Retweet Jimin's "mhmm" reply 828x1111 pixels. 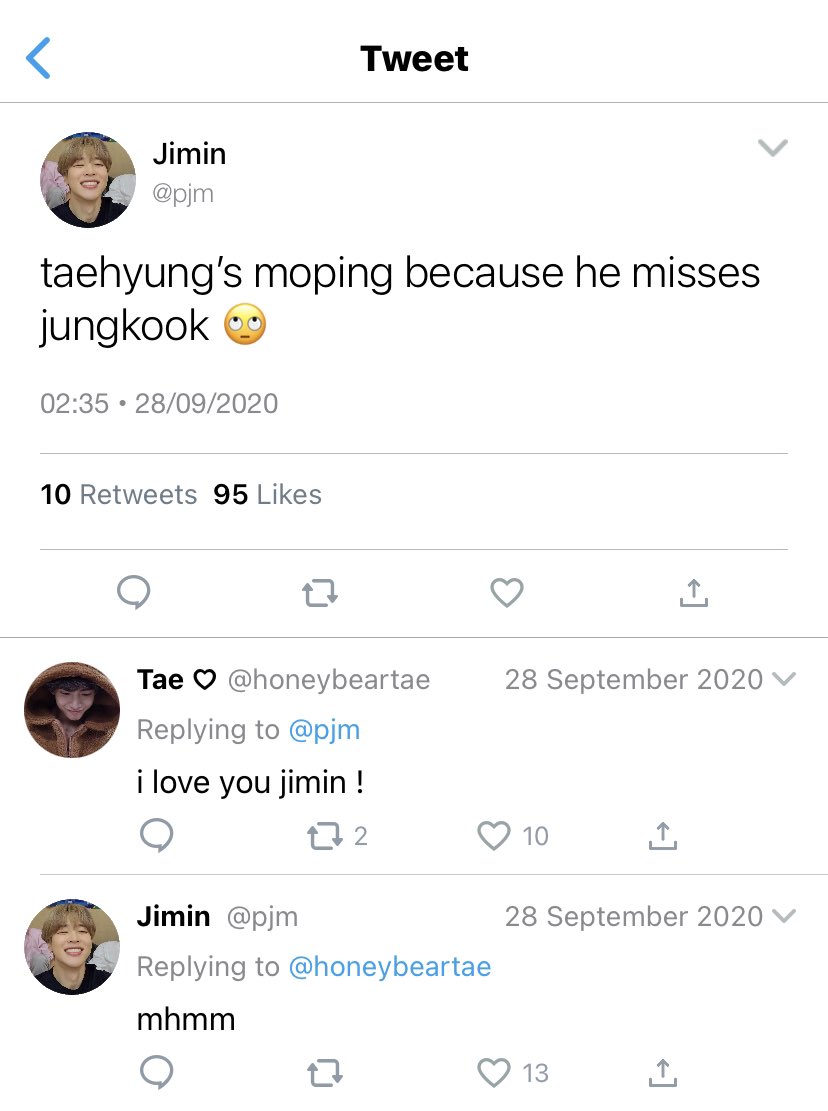tap(325, 1073)
